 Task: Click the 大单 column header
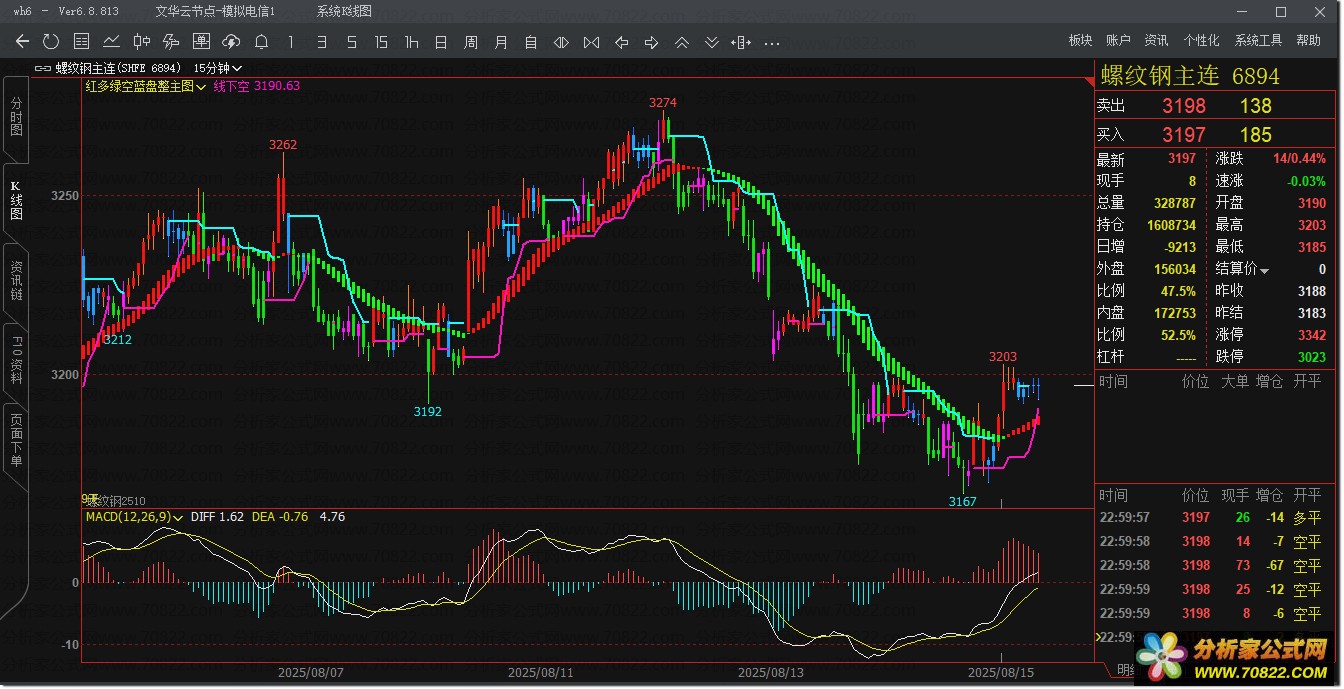coord(1237,382)
